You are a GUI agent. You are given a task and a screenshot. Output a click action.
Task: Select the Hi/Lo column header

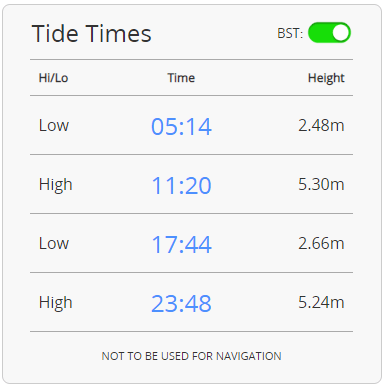[x=53, y=78]
